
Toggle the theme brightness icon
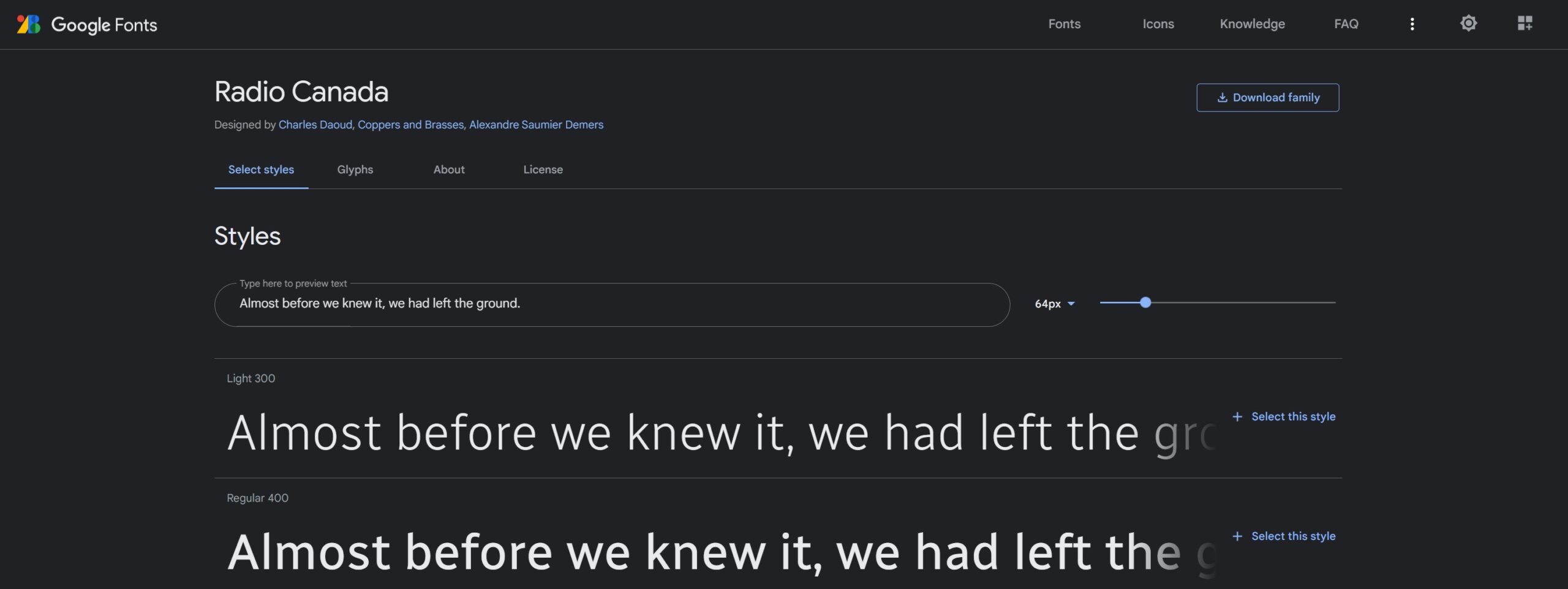click(1468, 24)
